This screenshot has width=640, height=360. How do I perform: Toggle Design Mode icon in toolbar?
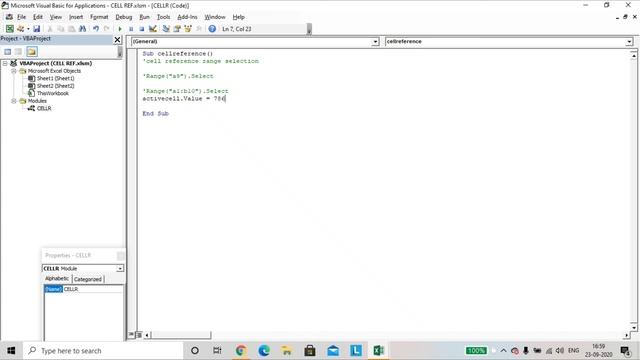(x=153, y=29)
